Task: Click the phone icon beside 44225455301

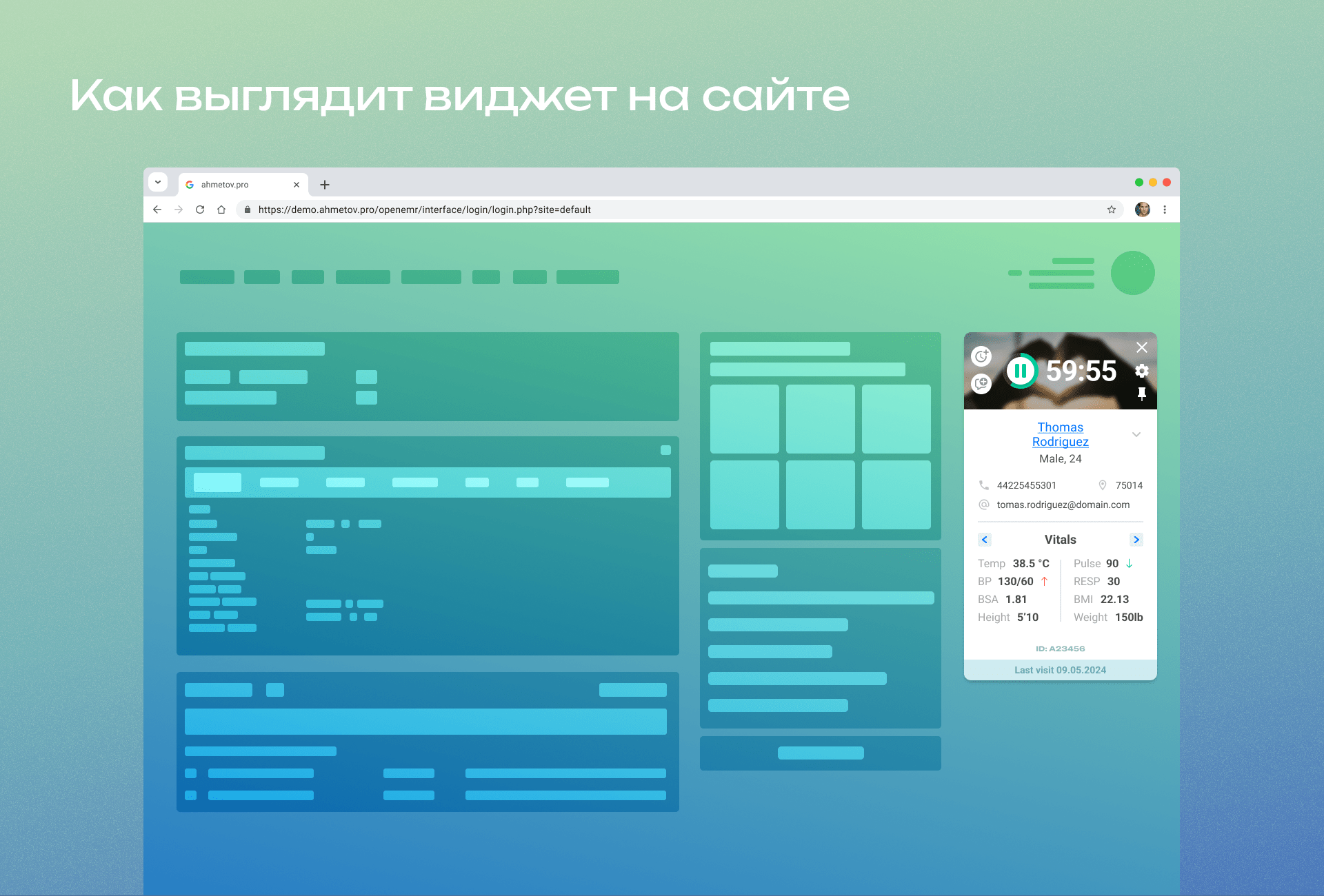Action: (x=984, y=485)
